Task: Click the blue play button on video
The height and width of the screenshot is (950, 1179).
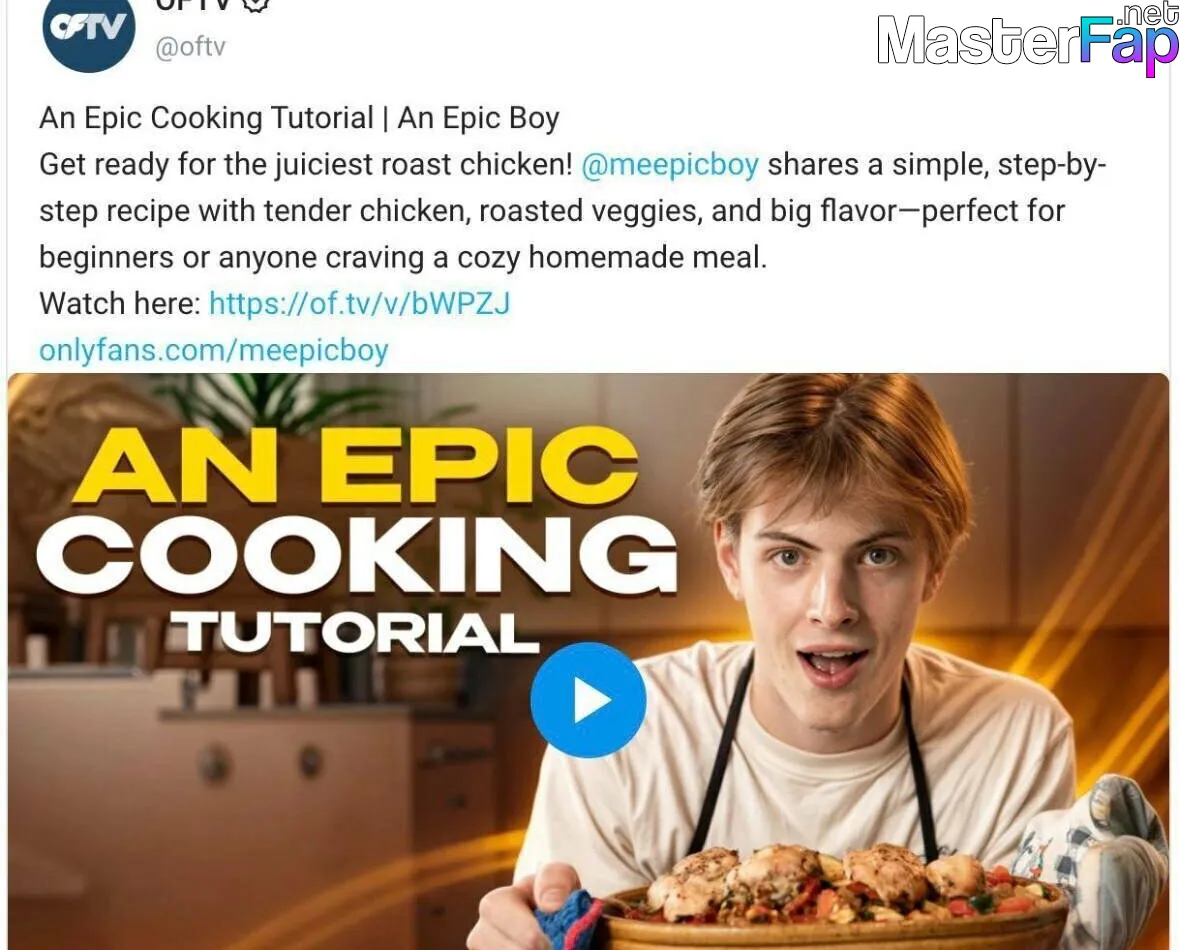Action: (x=588, y=700)
